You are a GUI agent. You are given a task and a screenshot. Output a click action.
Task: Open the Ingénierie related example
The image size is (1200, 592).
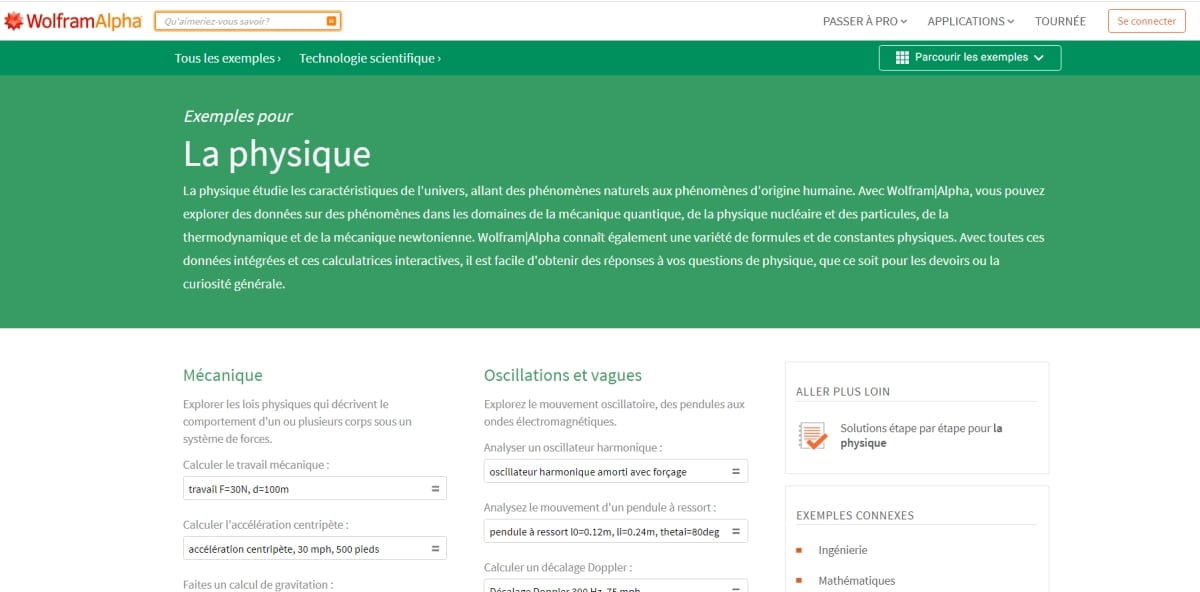click(843, 550)
